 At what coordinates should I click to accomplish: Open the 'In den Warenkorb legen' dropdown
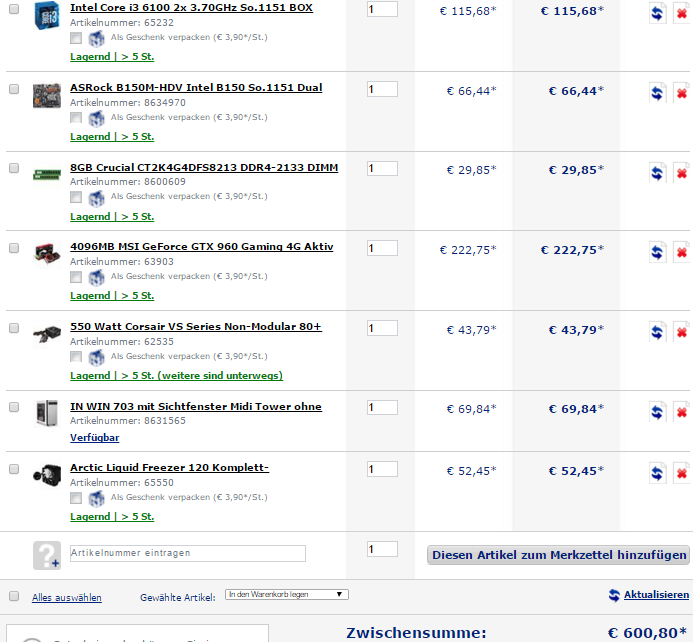pyautogui.click(x=287, y=595)
